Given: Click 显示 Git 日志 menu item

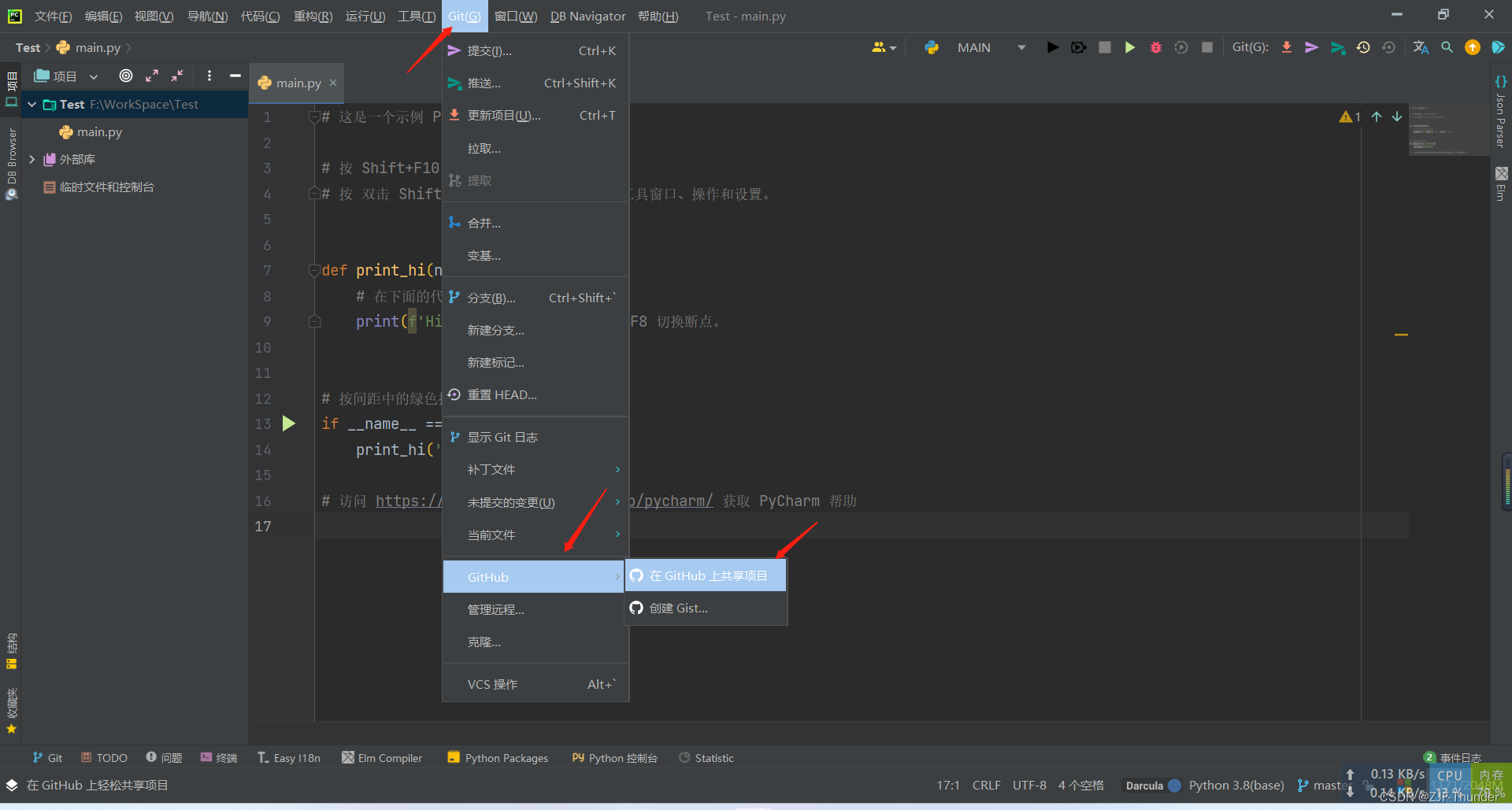Looking at the screenshot, I should coord(535,437).
